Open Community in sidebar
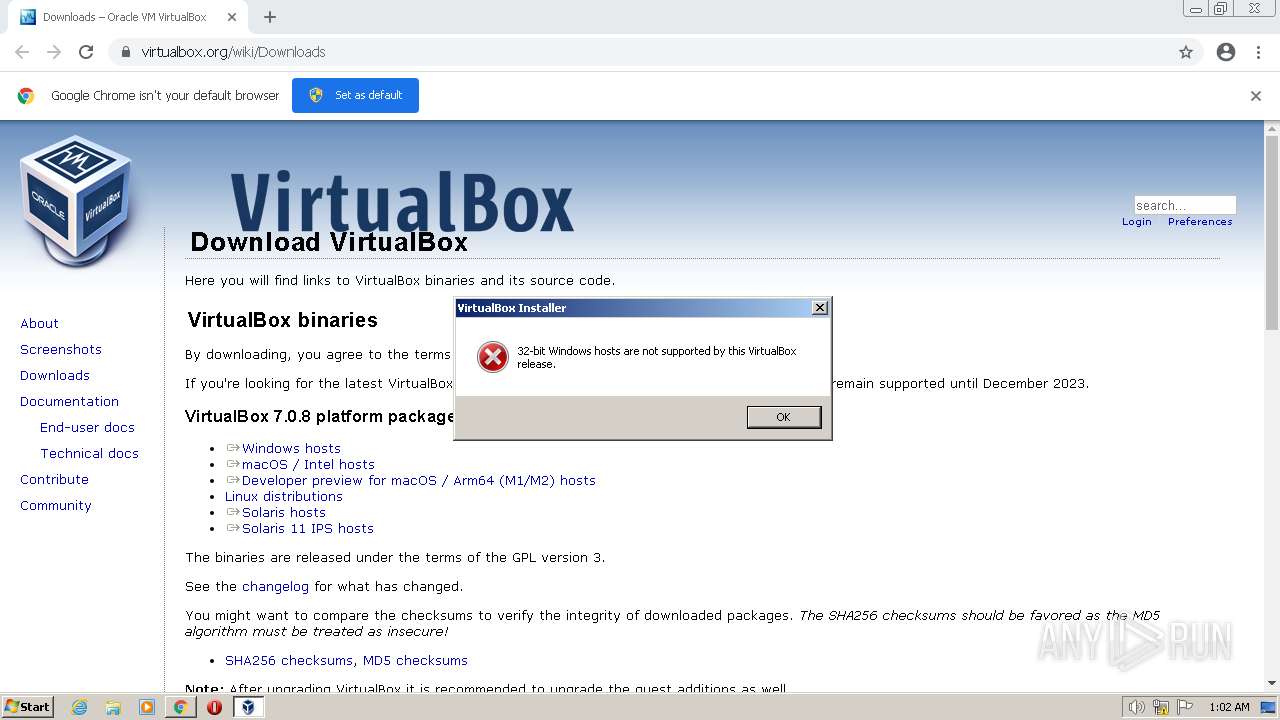 [x=56, y=505]
